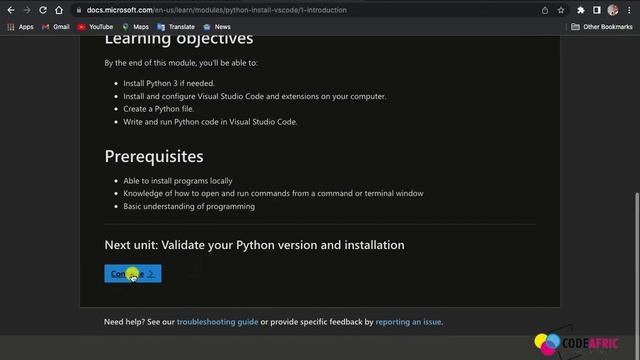The height and width of the screenshot is (360, 640).
Task: Click 'Able to install programs locally' text
Action: pyautogui.click(x=178, y=181)
